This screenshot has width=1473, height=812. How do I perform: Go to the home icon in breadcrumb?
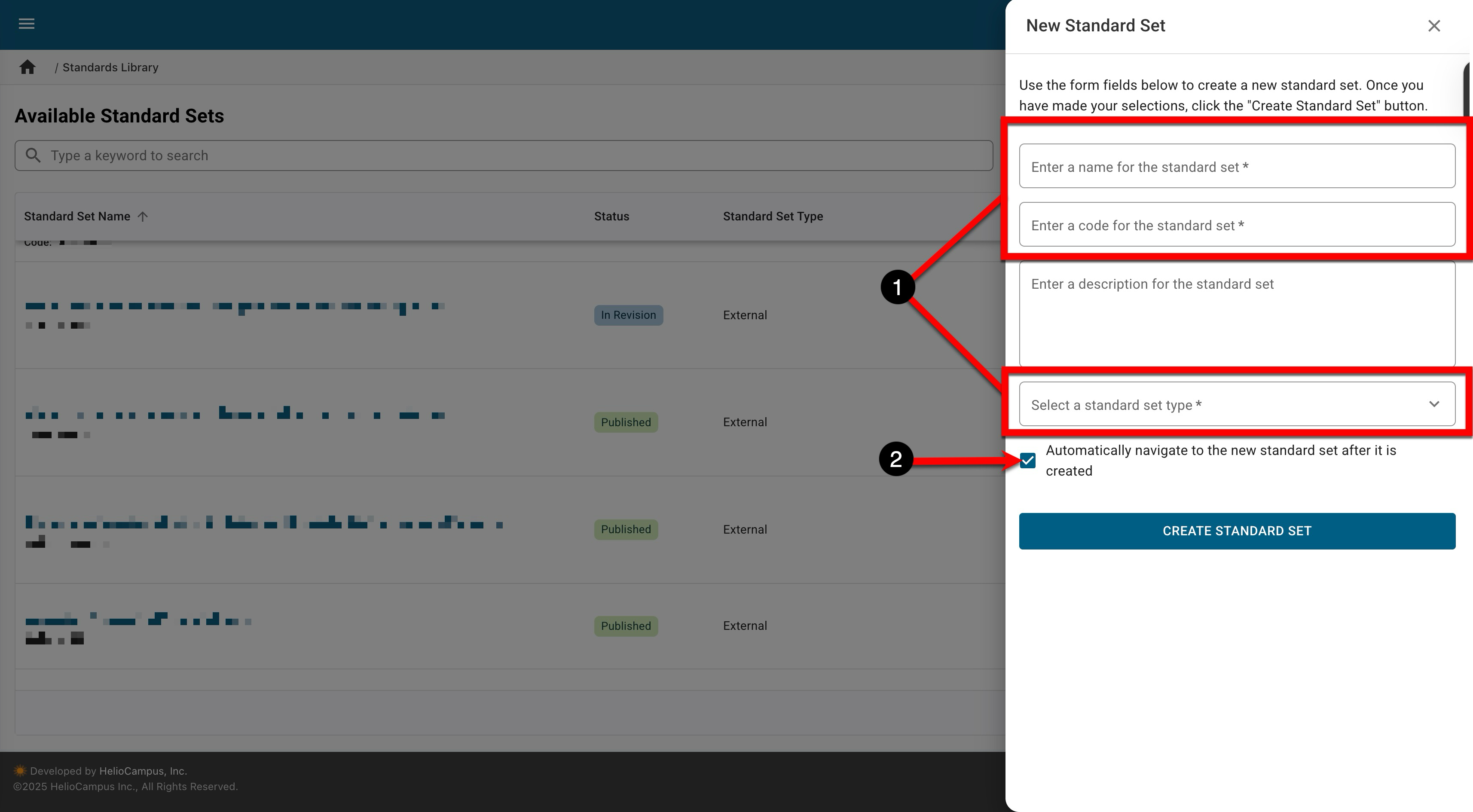click(x=28, y=67)
